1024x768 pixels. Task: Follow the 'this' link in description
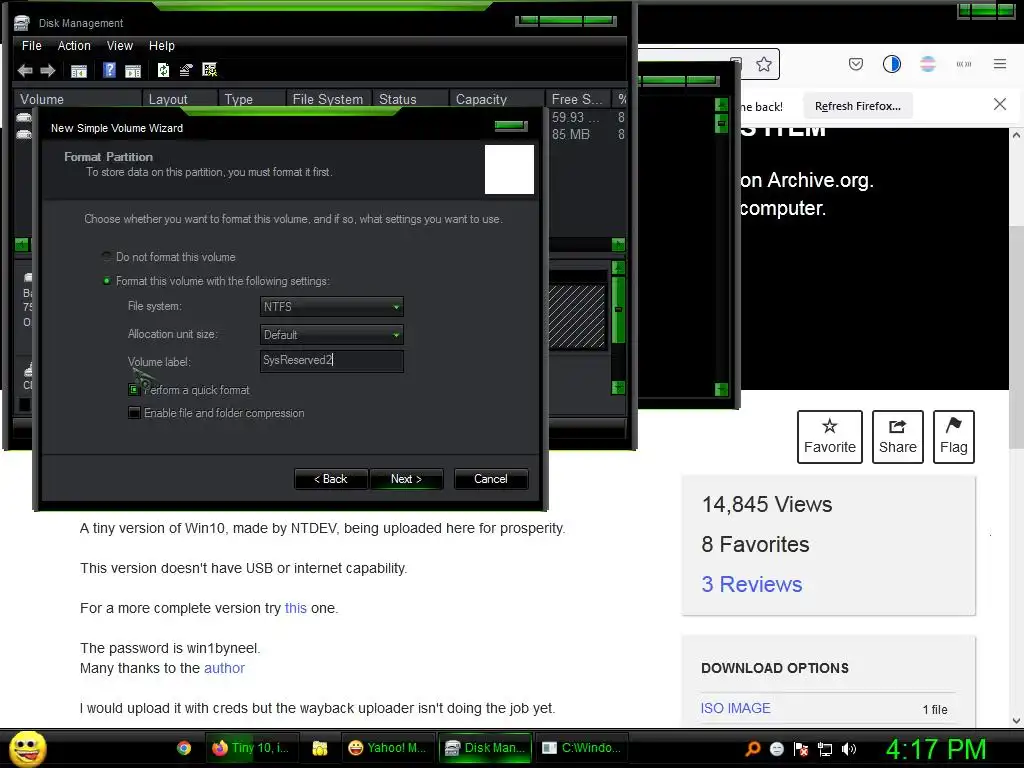(295, 608)
